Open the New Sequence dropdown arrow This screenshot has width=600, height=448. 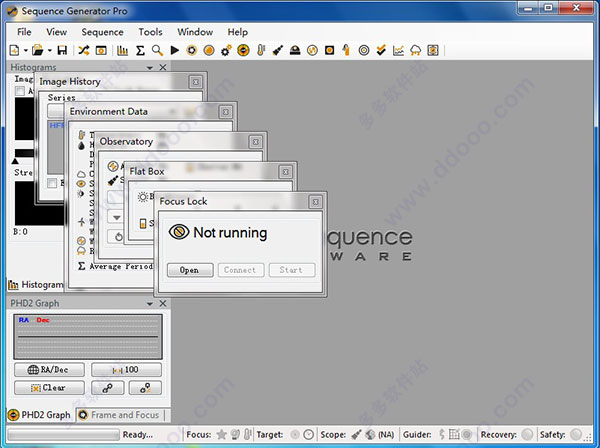[26, 50]
